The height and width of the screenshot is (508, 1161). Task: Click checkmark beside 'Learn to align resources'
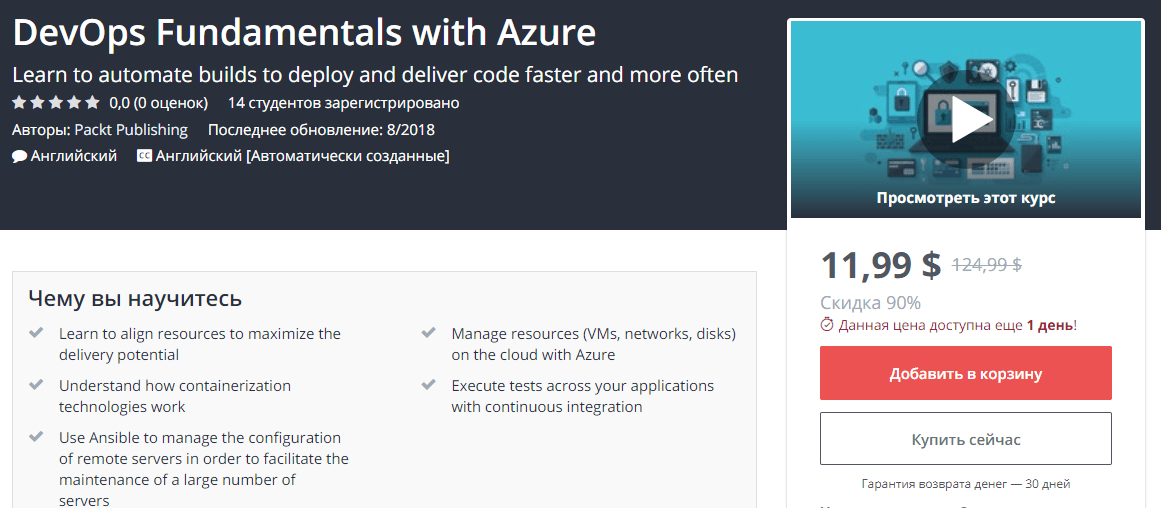click(36, 333)
